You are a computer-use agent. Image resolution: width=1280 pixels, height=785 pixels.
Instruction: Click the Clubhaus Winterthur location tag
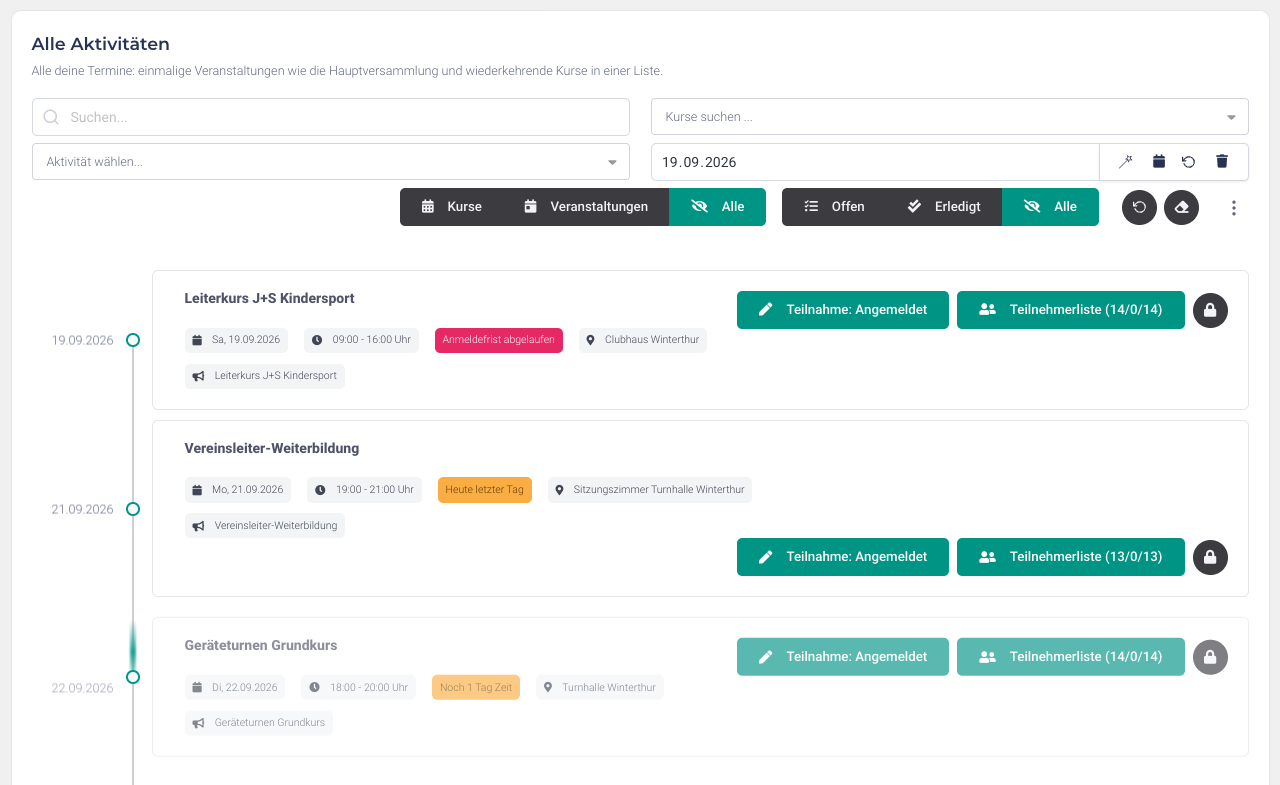pos(643,340)
